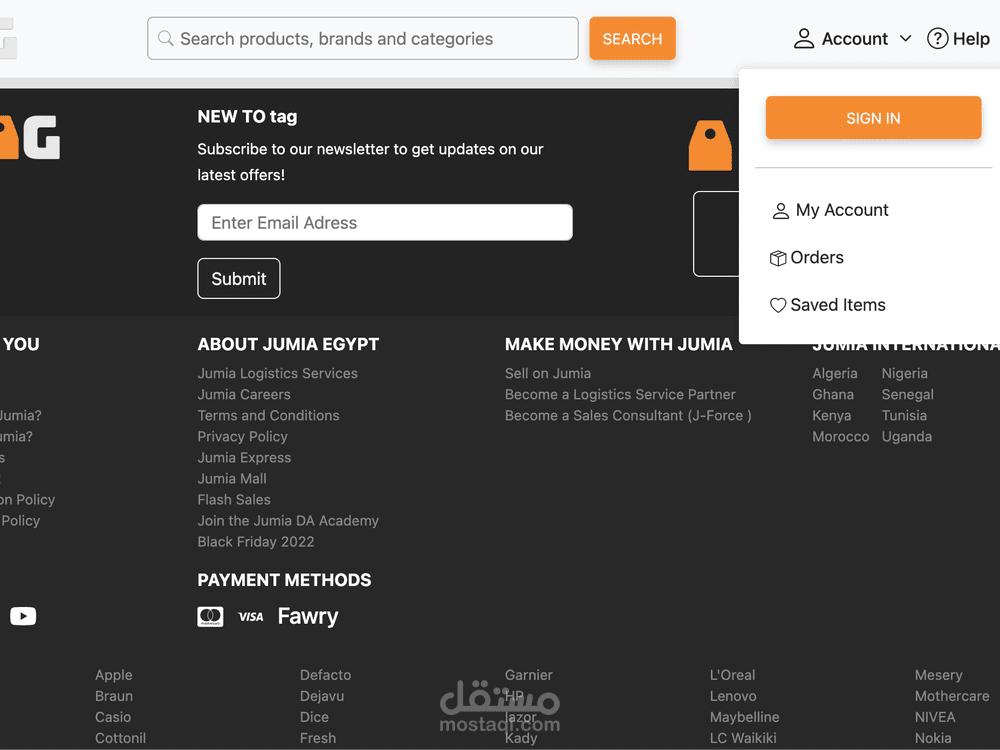Viewport: 1000px width, 750px height.
Task: Open Flash Sales link
Action: click(x=234, y=499)
